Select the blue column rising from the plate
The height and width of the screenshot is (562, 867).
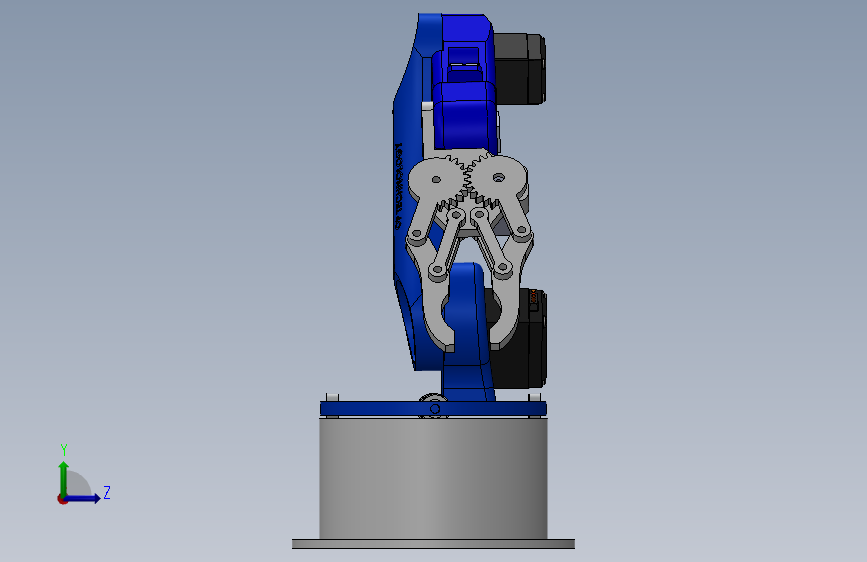[x=467, y=332]
